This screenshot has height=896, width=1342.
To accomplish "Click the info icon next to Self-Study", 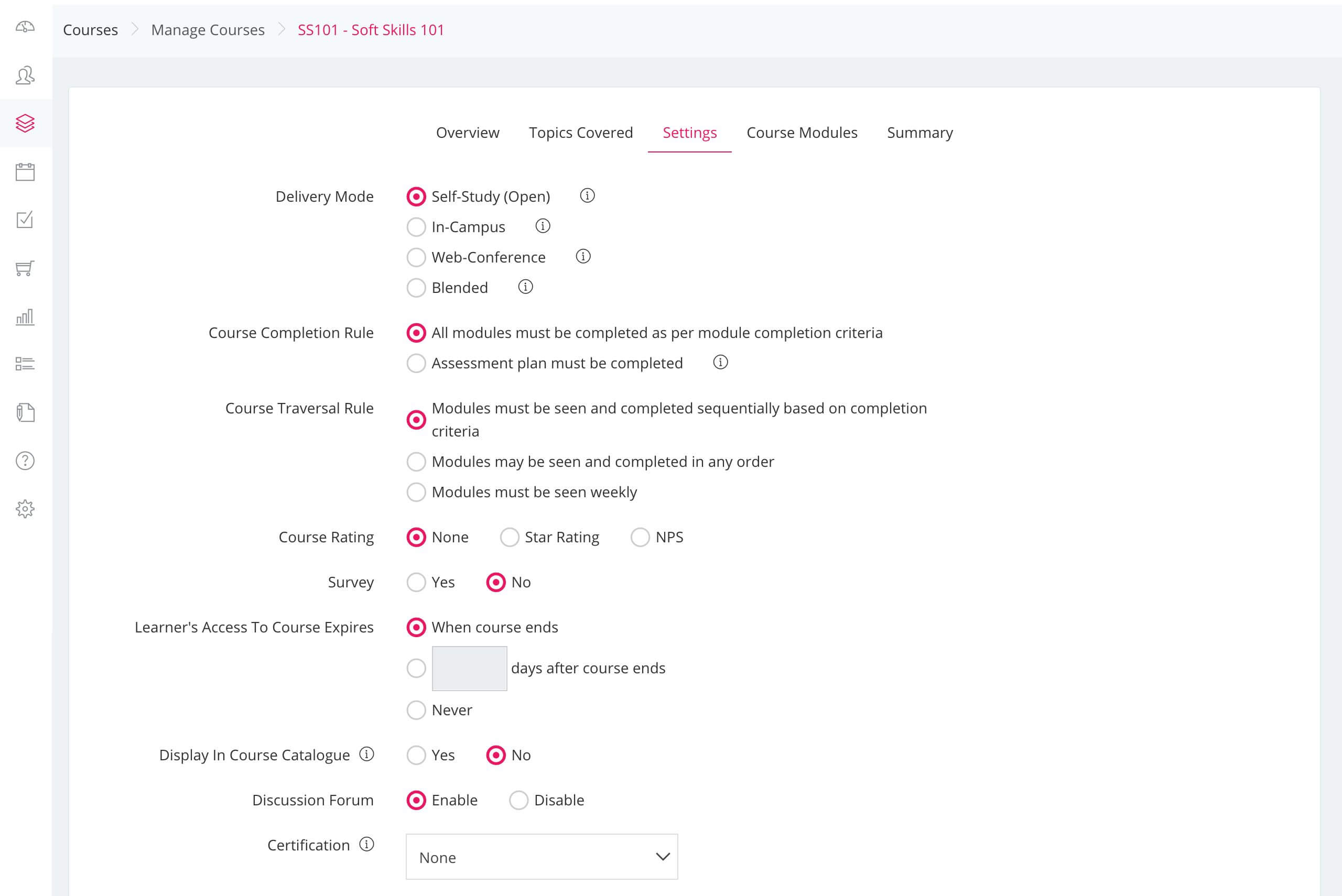I will [x=587, y=196].
